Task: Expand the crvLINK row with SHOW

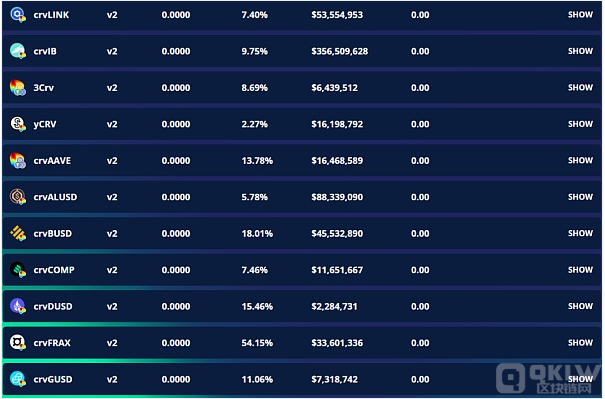Action: (x=580, y=15)
